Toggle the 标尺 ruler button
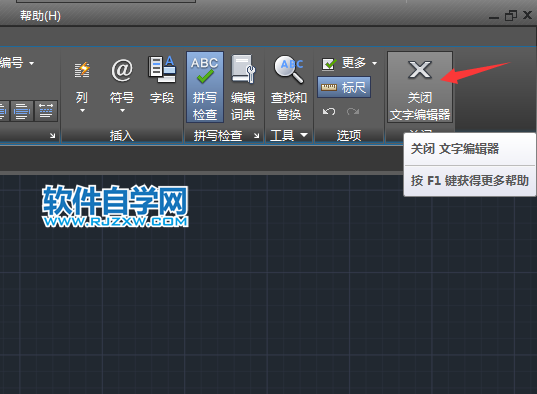This screenshot has height=394, width=537. point(344,87)
